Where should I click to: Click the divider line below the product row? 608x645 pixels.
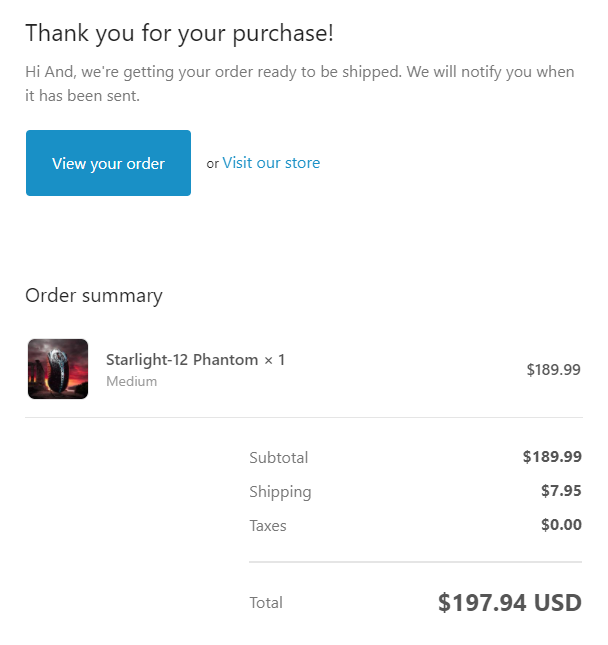(303, 417)
